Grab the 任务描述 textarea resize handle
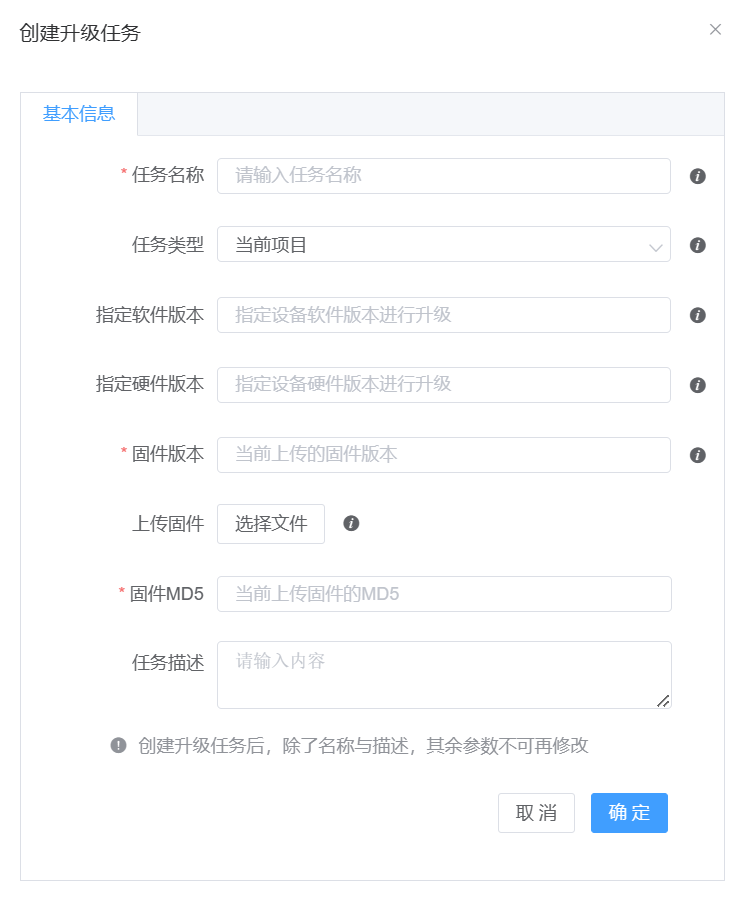746x913 pixels. tap(663, 701)
